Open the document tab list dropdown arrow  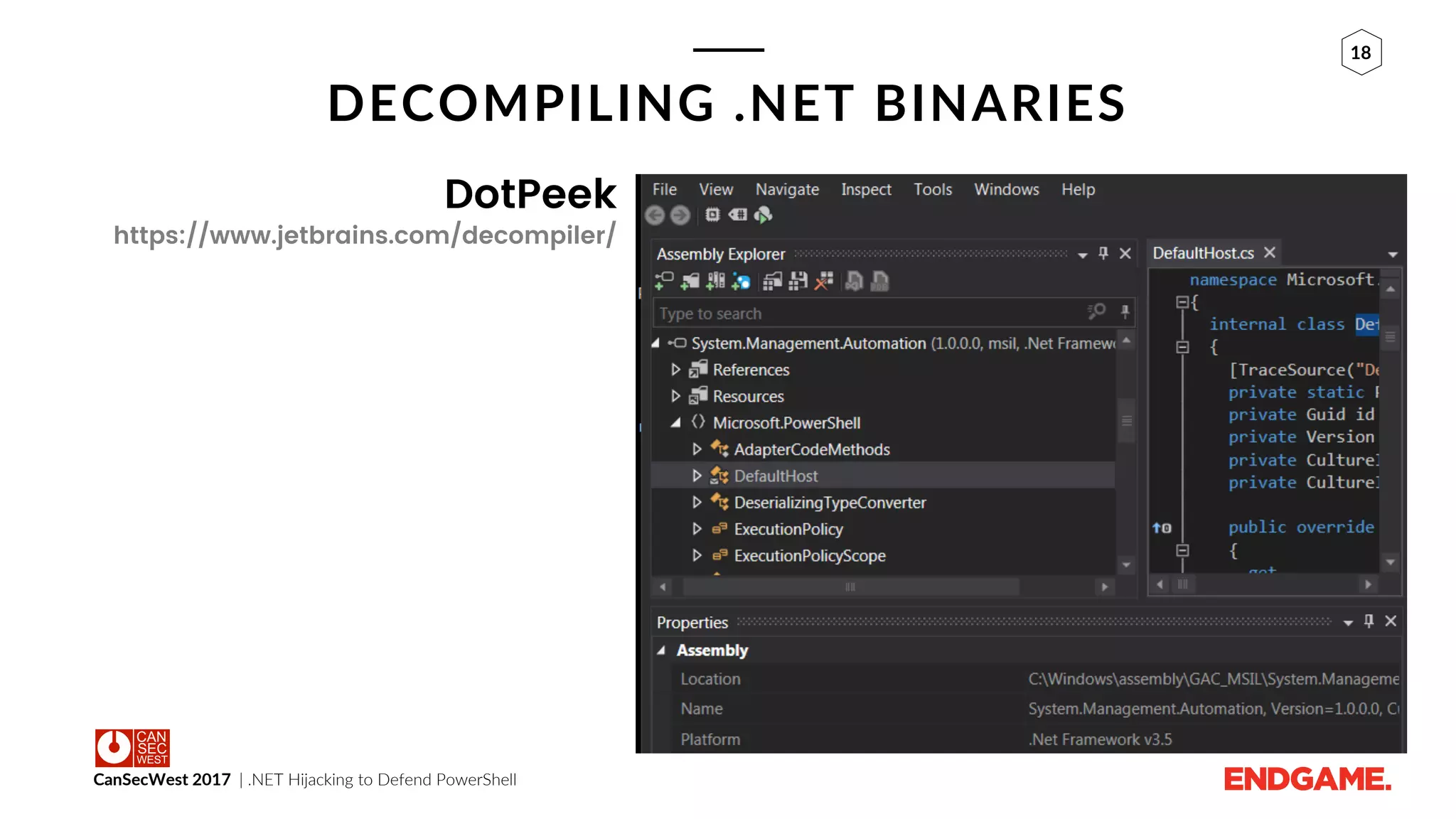click(1393, 255)
